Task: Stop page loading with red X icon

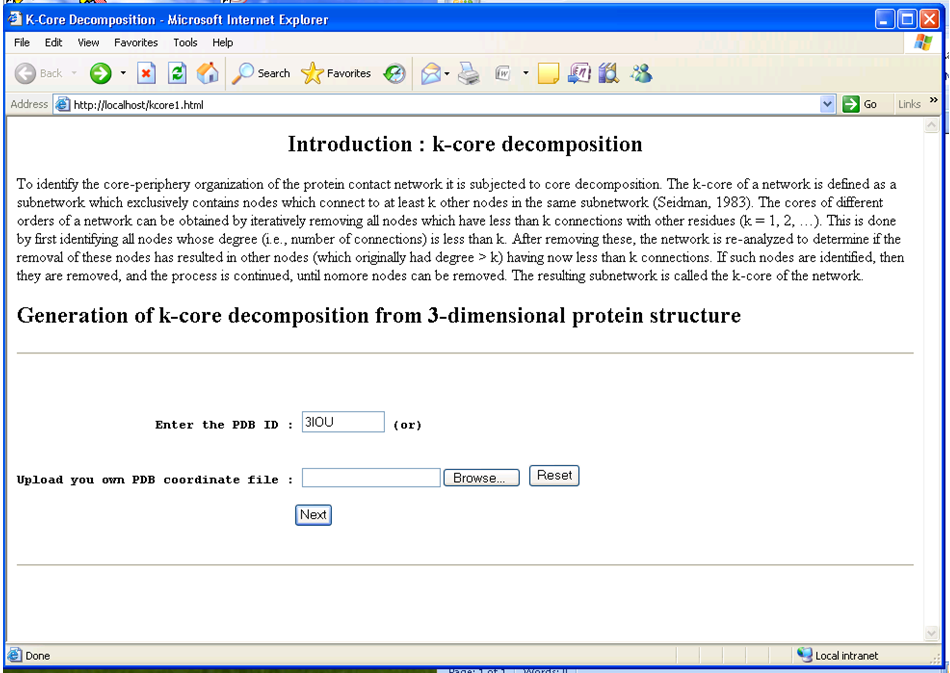Action: (x=146, y=73)
